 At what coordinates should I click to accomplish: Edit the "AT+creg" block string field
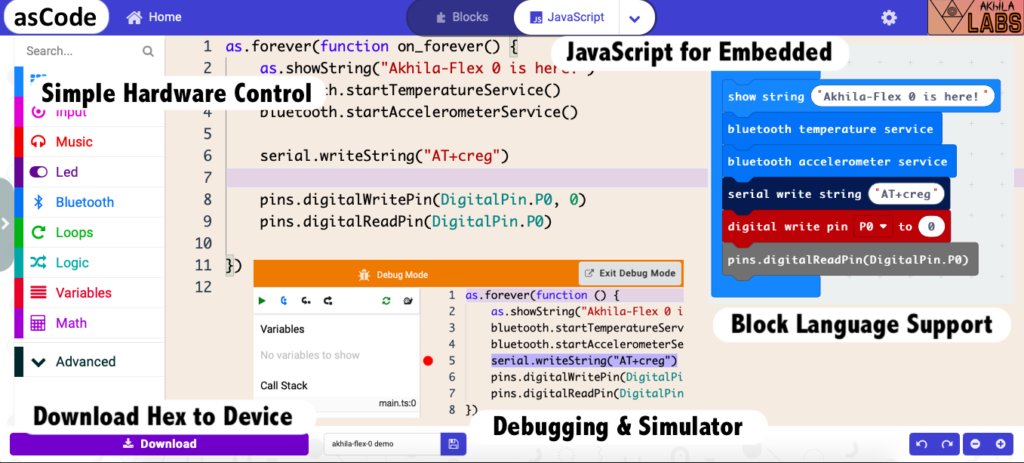pos(906,194)
